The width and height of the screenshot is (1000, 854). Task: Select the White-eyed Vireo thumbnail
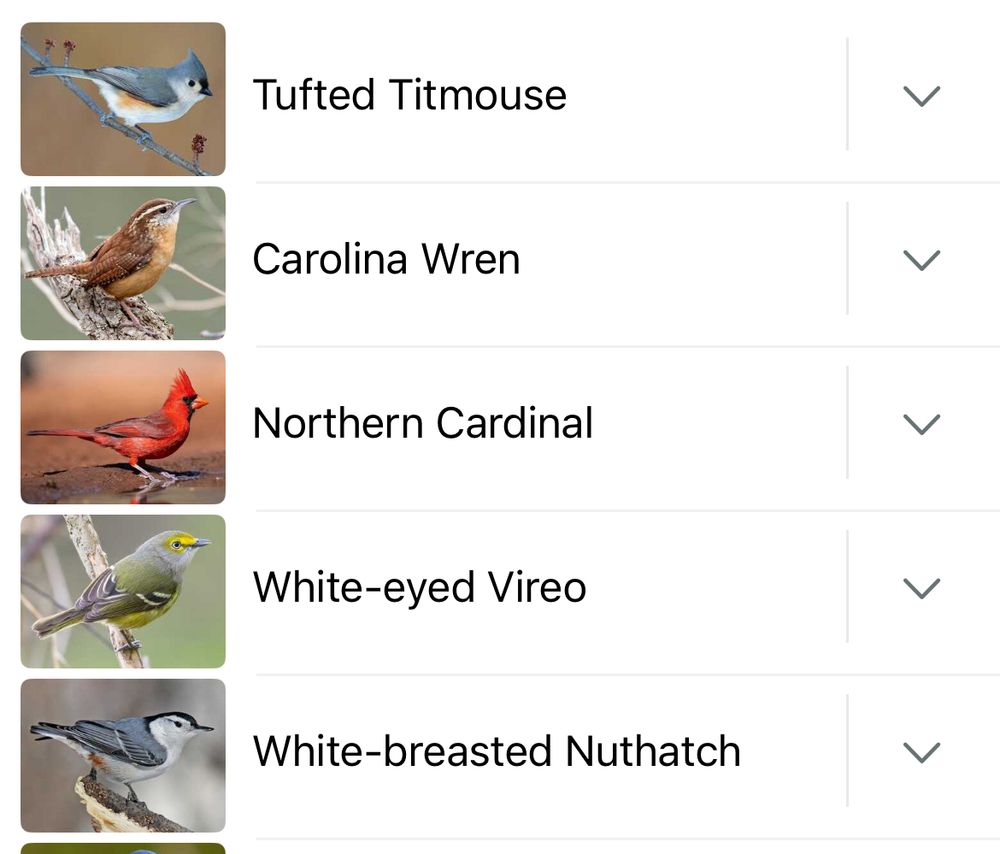click(x=123, y=587)
